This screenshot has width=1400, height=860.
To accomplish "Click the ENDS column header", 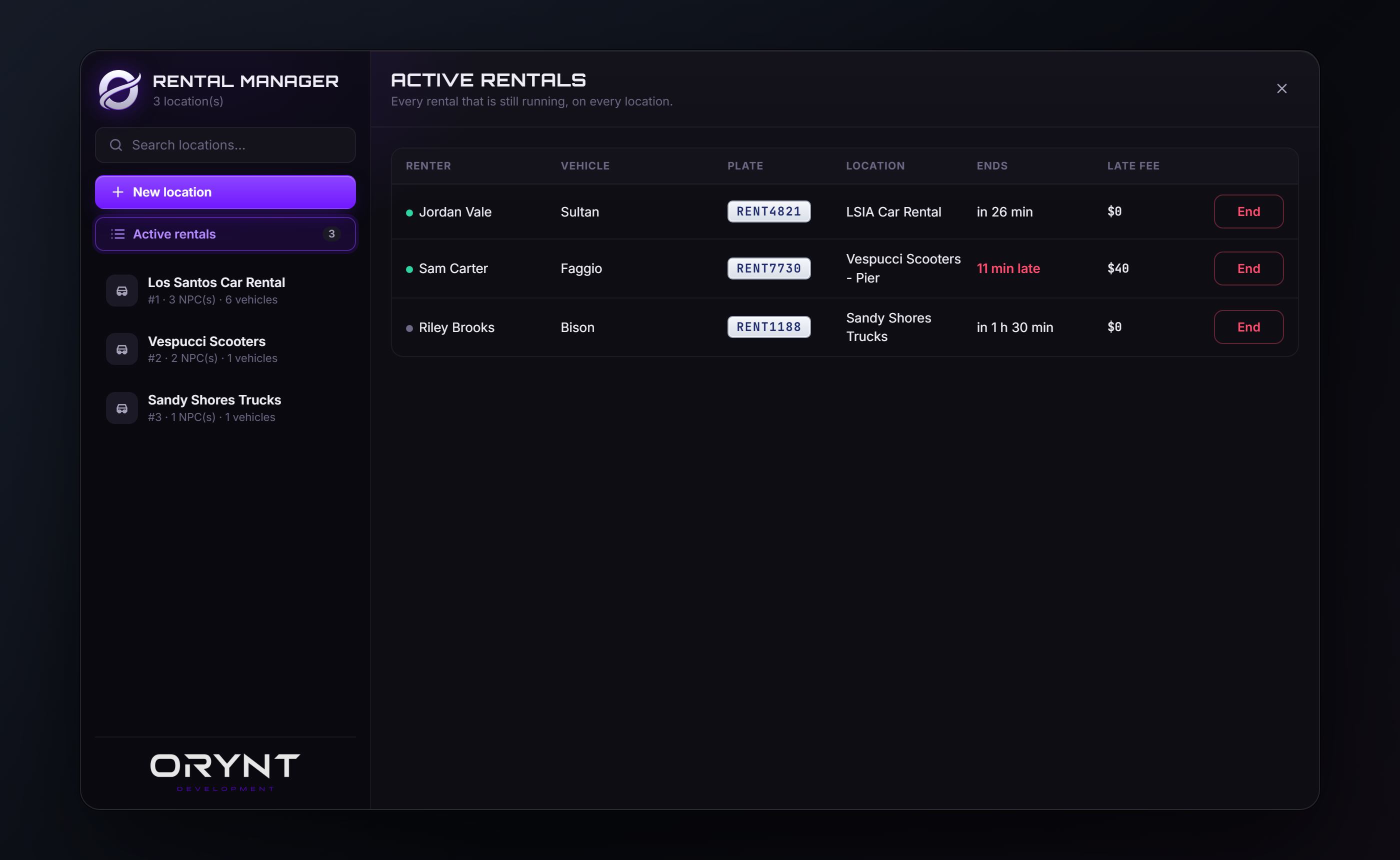I will tap(992, 166).
